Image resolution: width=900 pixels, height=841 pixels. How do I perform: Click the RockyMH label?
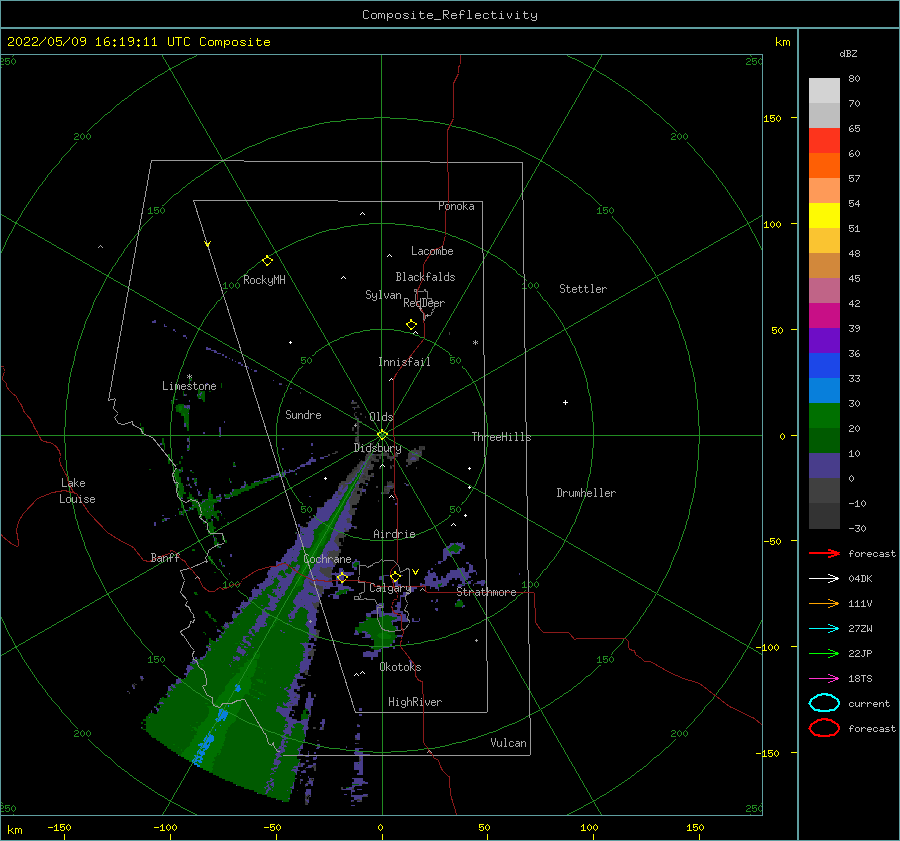pos(264,280)
